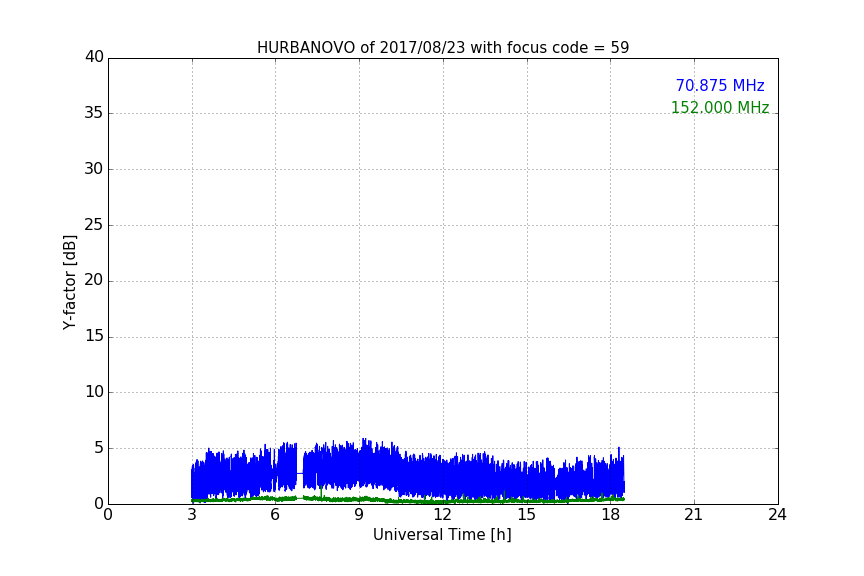Click the "Universal Time [h]" axis label
The width and height of the screenshot is (864, 576).
coord(442,535)
